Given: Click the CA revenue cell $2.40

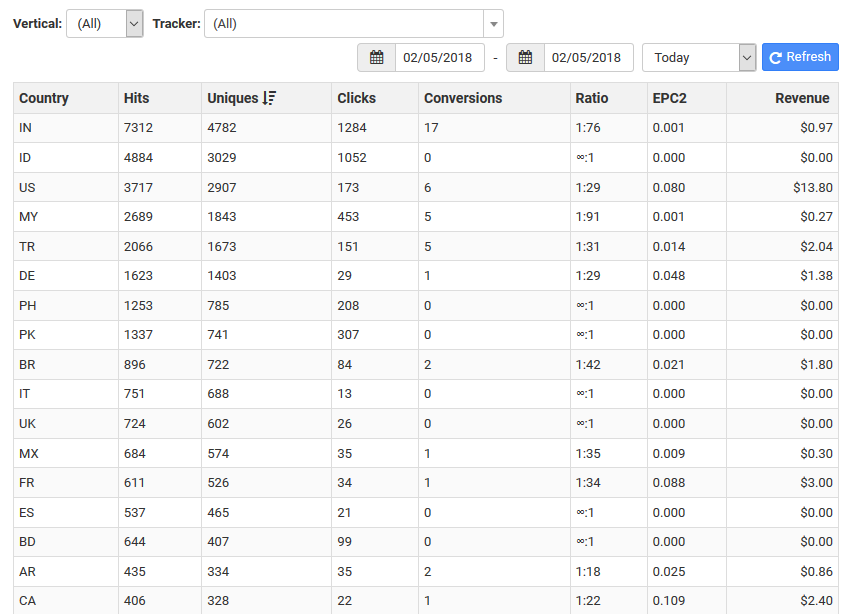Looking at the screenshot, I should click(816, 601).
